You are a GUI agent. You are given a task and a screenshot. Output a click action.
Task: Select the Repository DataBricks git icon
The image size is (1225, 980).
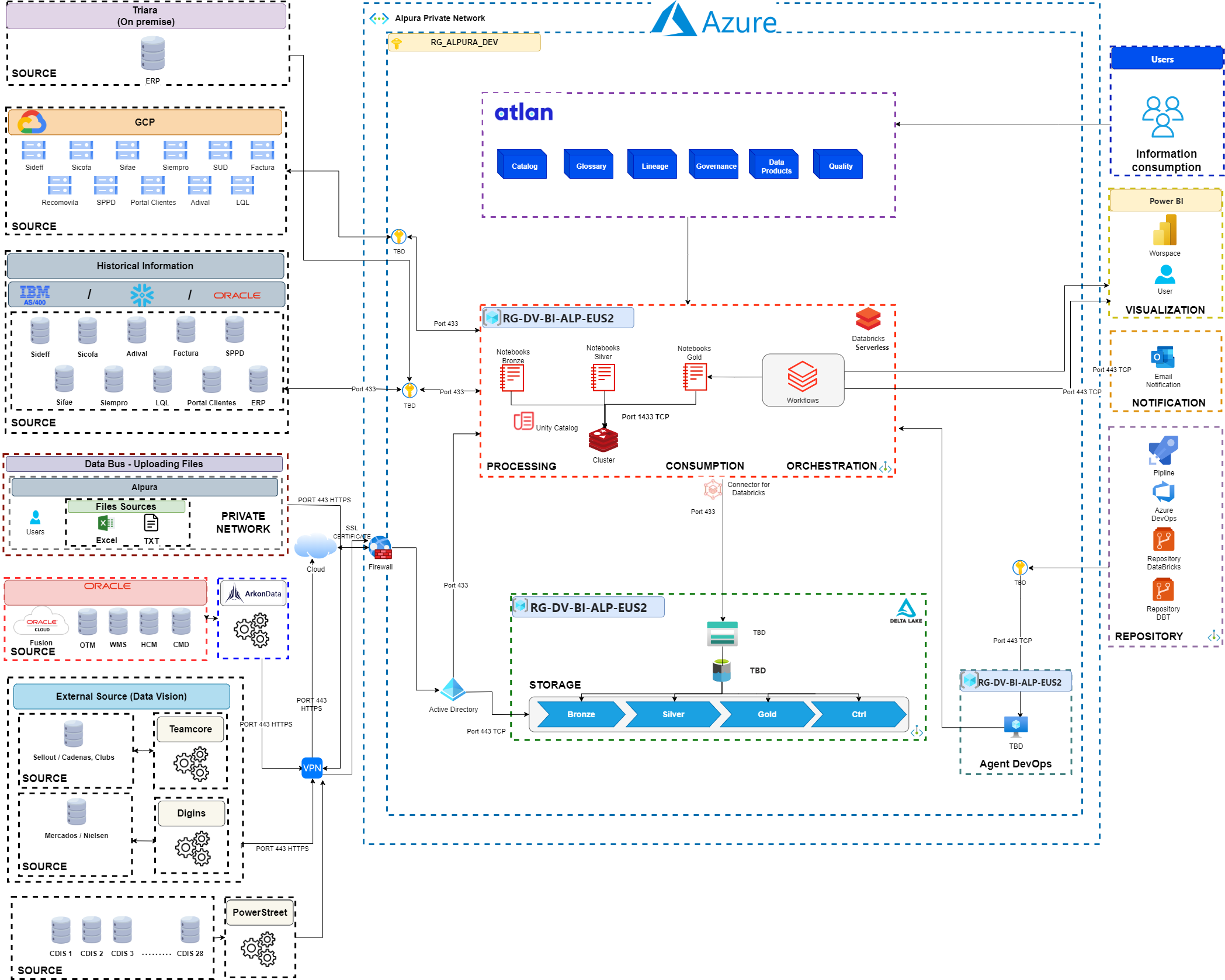pyautogui.click(x=1164, y=540)
